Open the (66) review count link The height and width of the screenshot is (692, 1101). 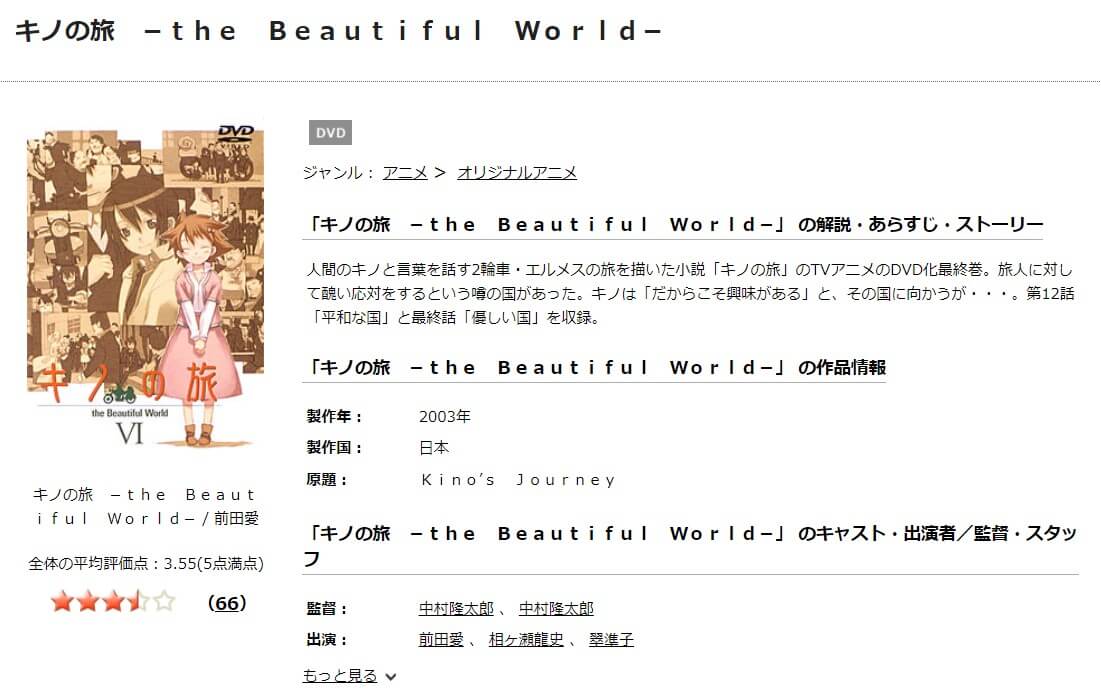(227, 603)
